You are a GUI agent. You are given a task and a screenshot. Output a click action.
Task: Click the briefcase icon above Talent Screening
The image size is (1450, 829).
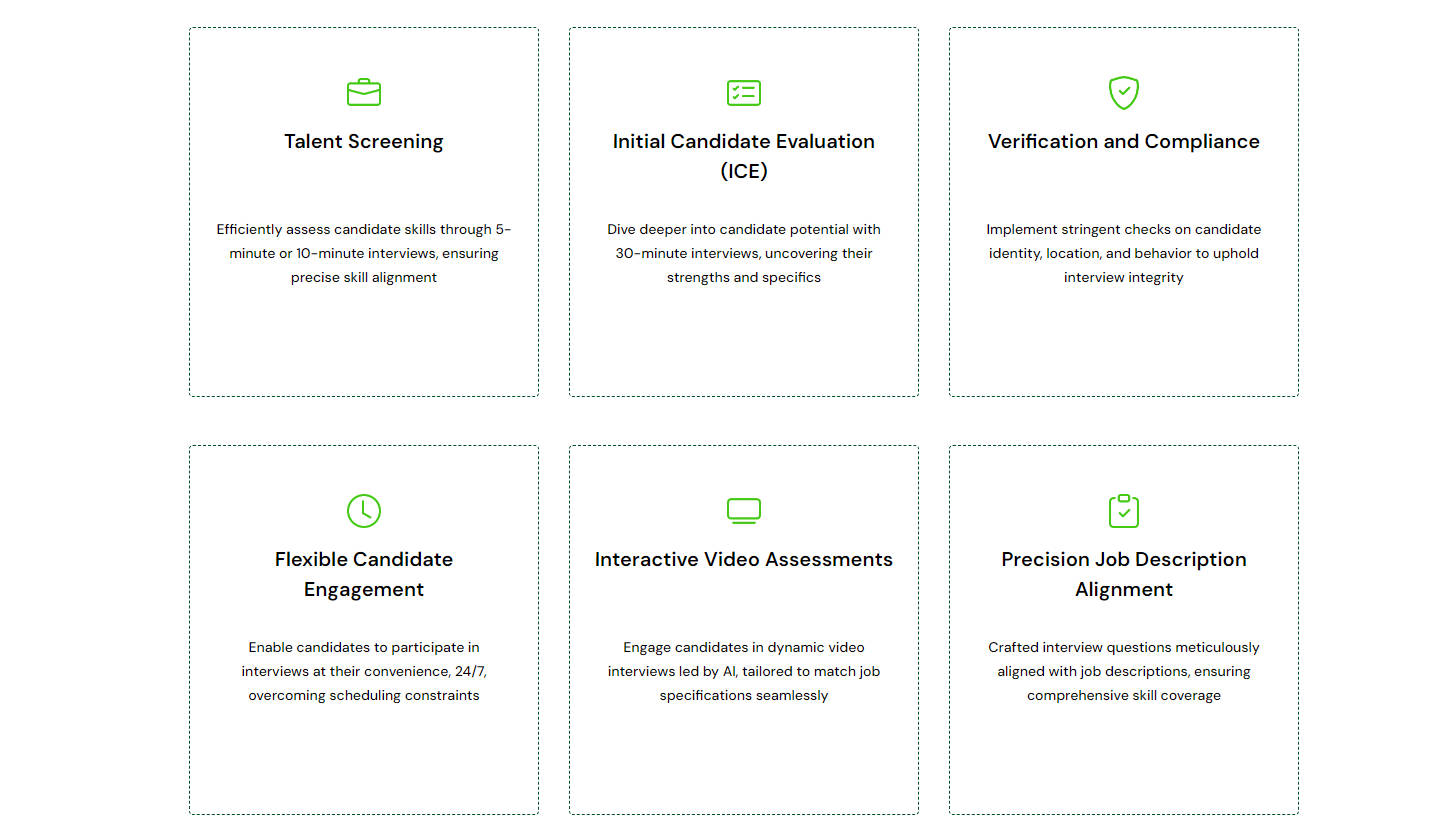coord(364,93)
